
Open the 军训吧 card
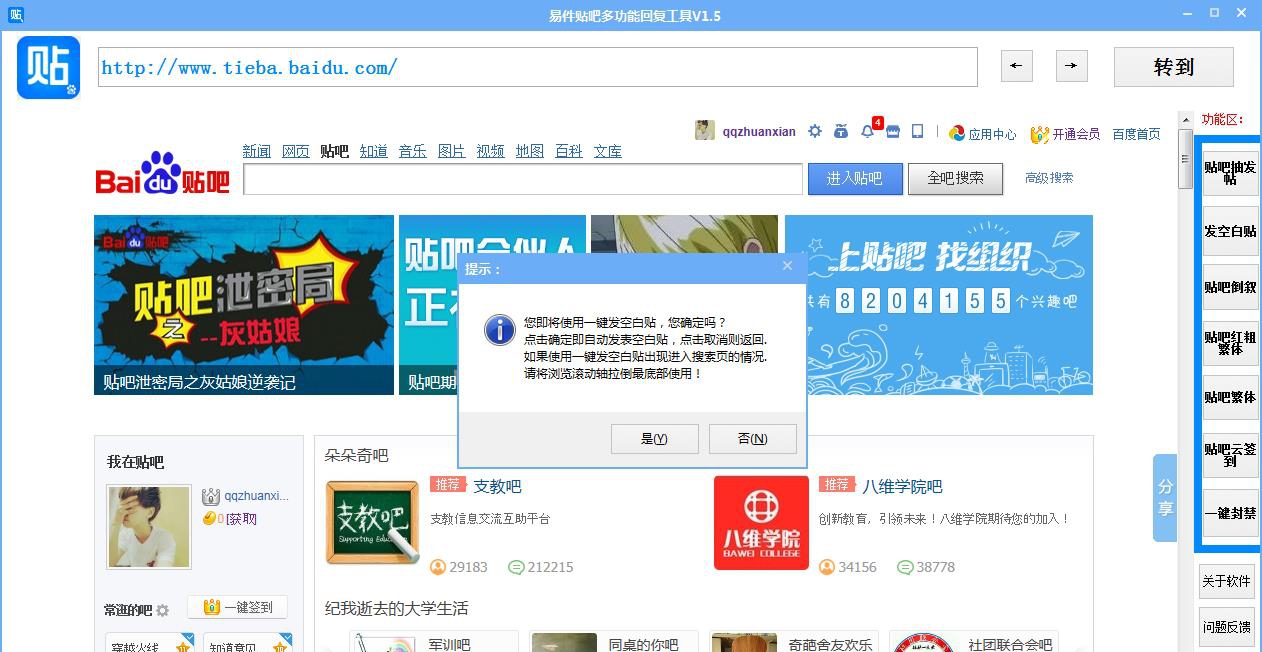click(x=434, y=642)
